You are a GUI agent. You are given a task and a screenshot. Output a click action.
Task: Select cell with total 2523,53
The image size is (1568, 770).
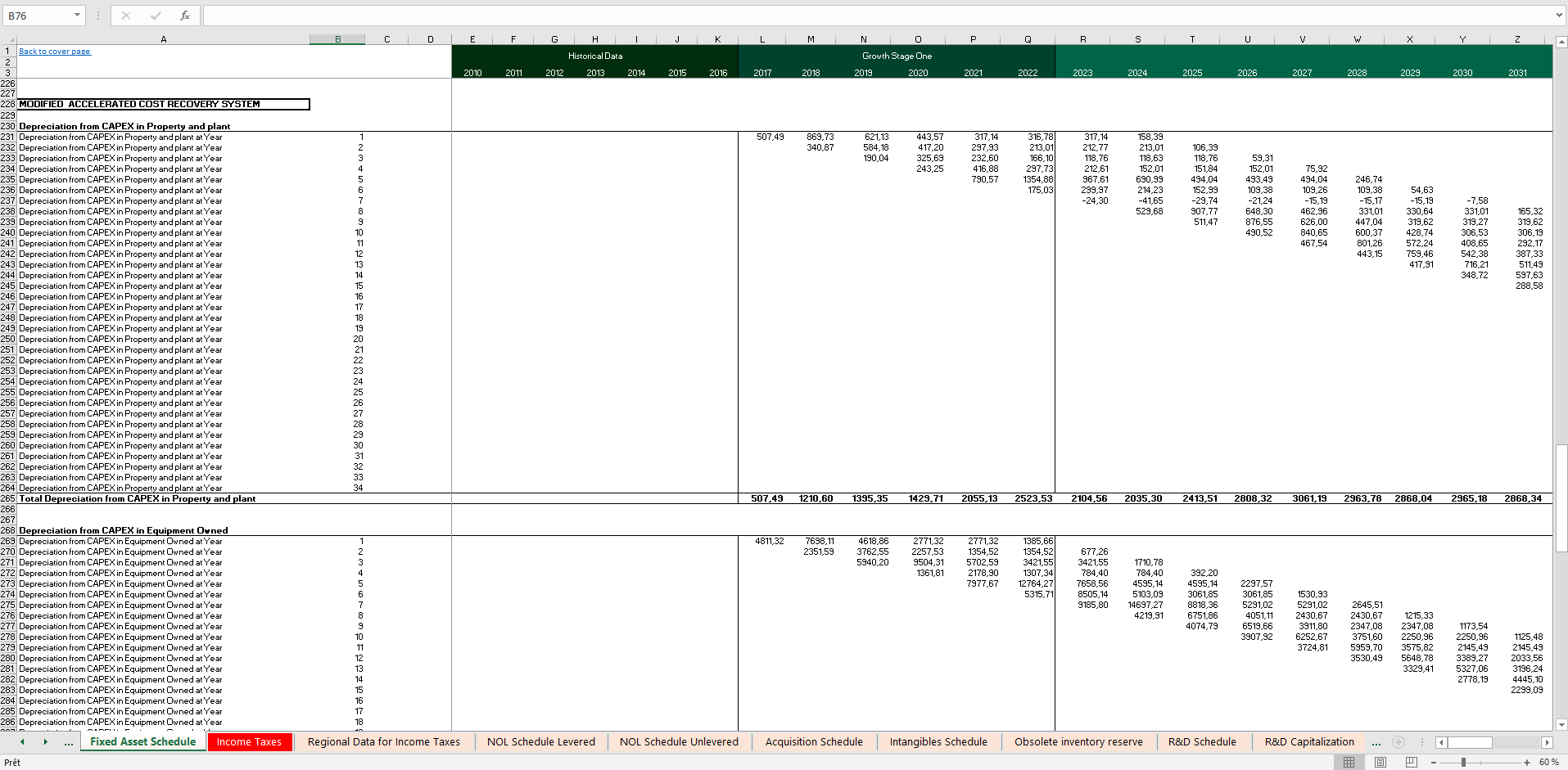tap(1028, 498)
